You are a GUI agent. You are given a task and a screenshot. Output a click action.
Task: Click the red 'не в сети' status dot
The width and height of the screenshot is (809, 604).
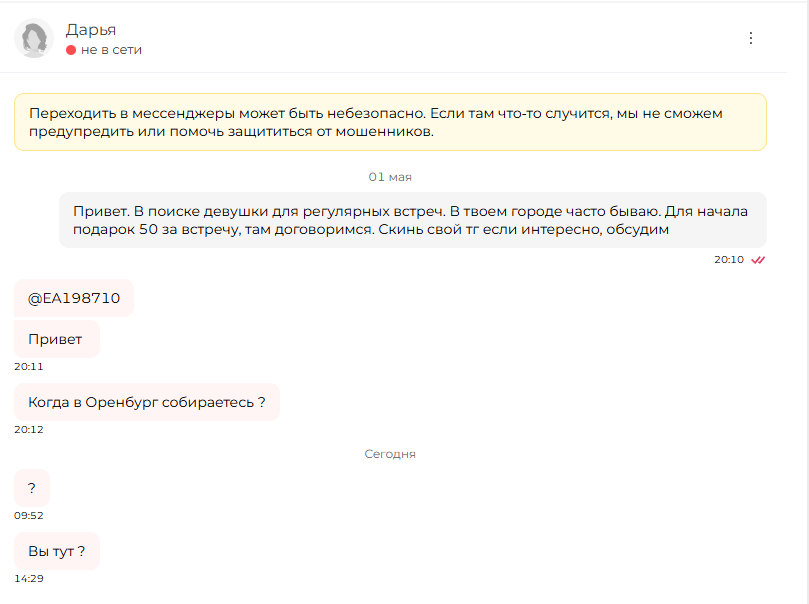tap(71, 50)
